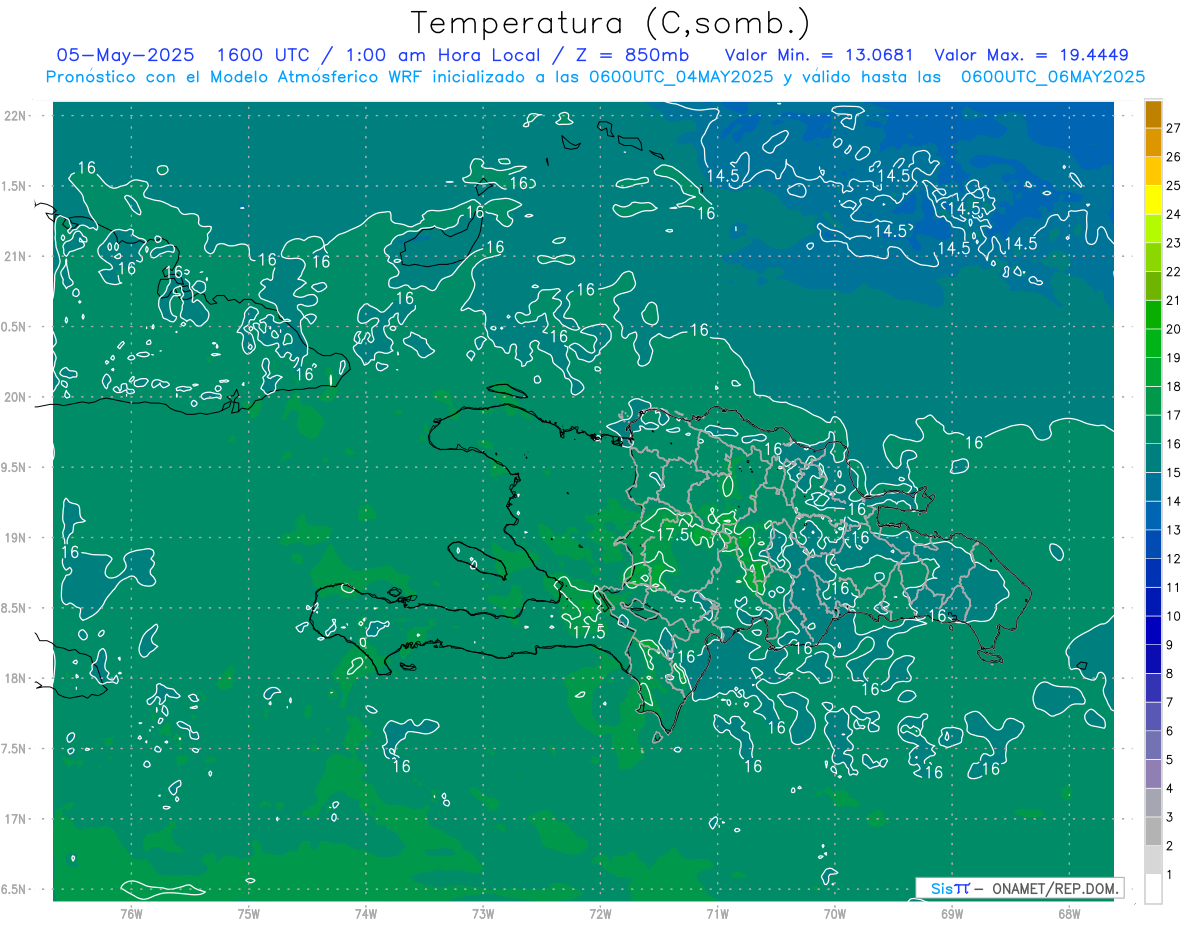
Task: Click the '8' value on the color scale
Action: click(1170, 674)
